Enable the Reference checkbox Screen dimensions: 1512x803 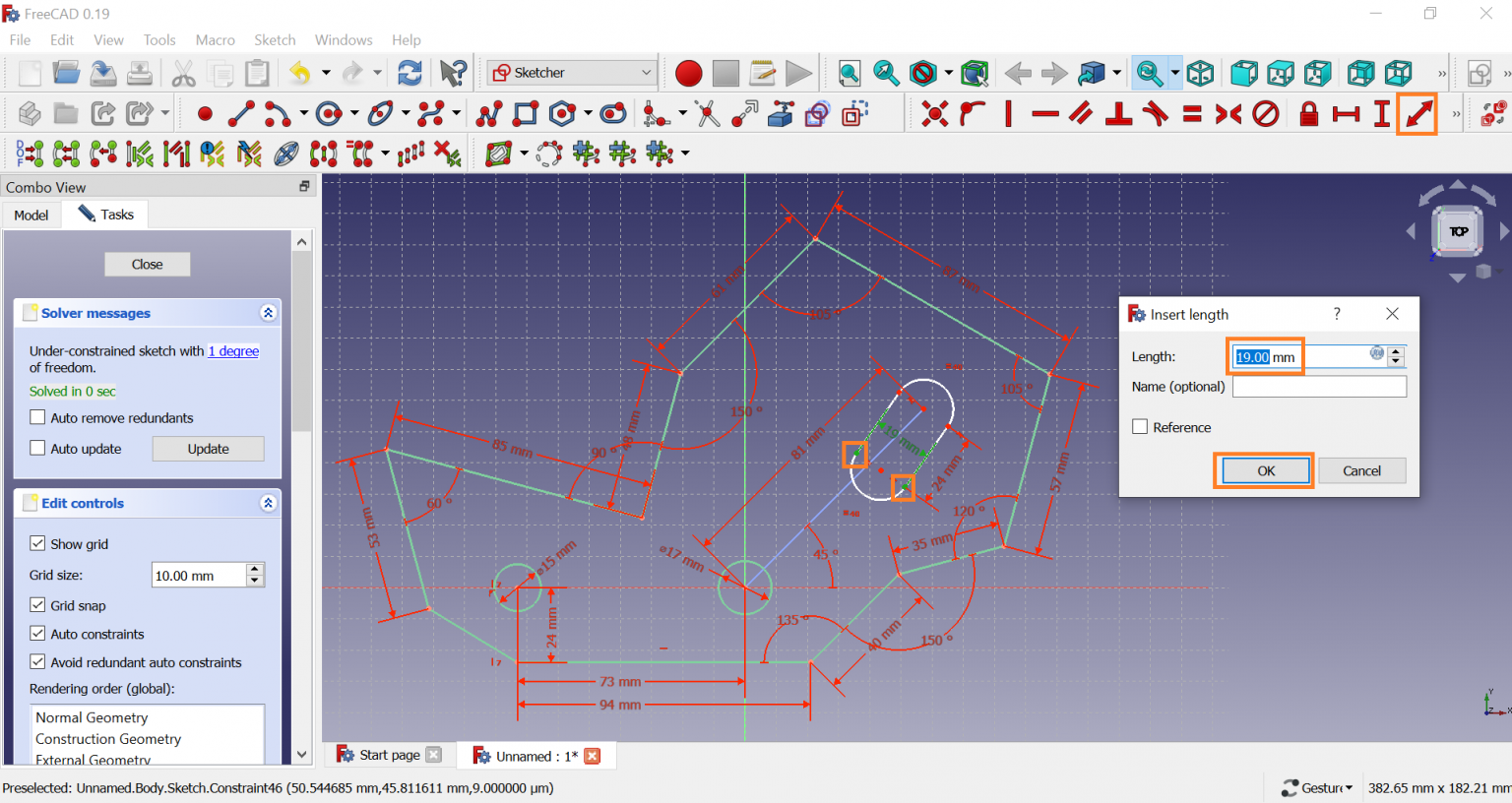point(1140,427)
